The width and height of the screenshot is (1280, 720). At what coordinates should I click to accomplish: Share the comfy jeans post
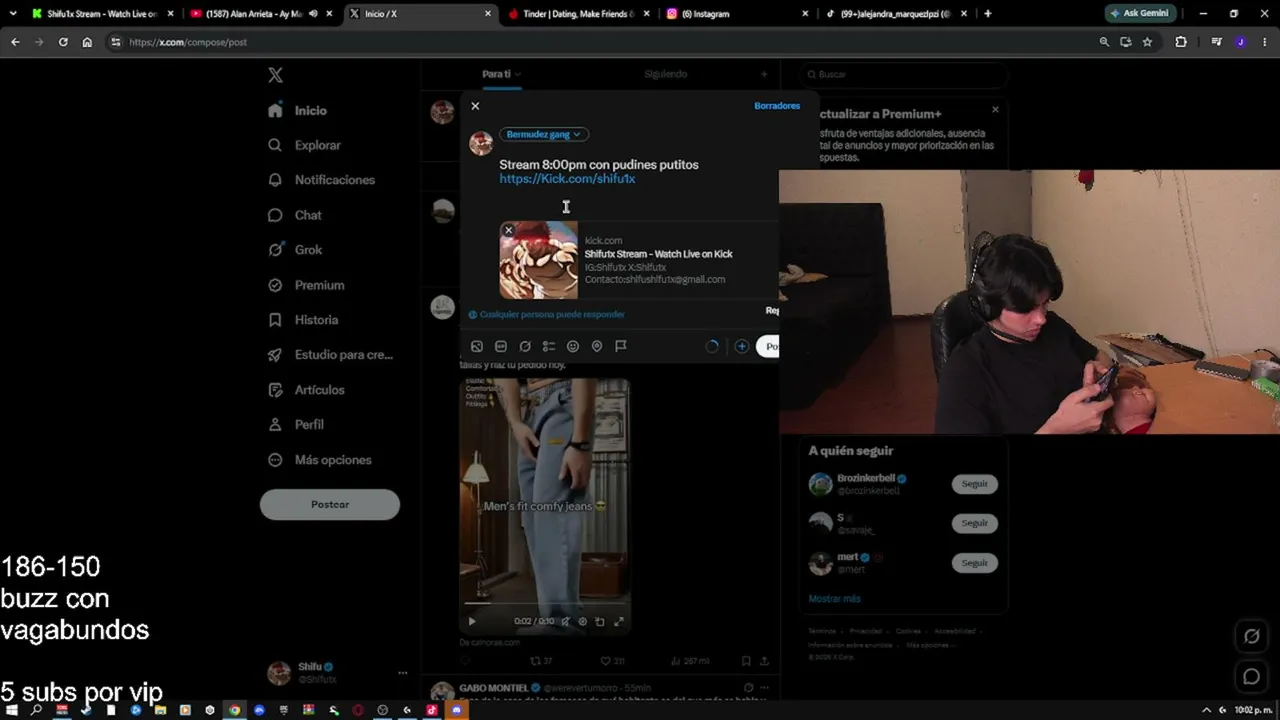765,661
